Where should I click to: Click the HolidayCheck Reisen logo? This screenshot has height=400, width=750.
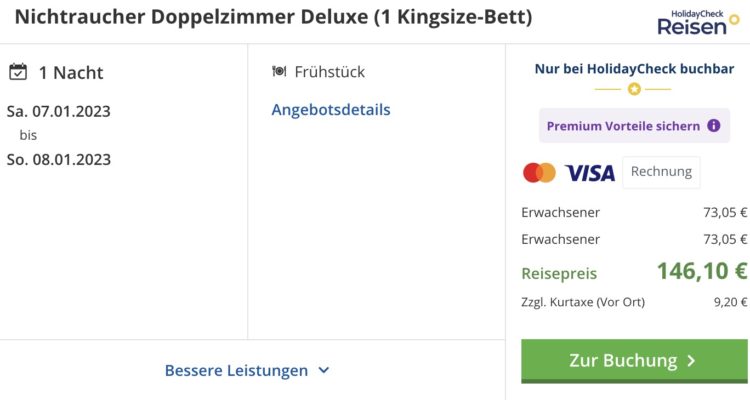(x=698, y=22)
